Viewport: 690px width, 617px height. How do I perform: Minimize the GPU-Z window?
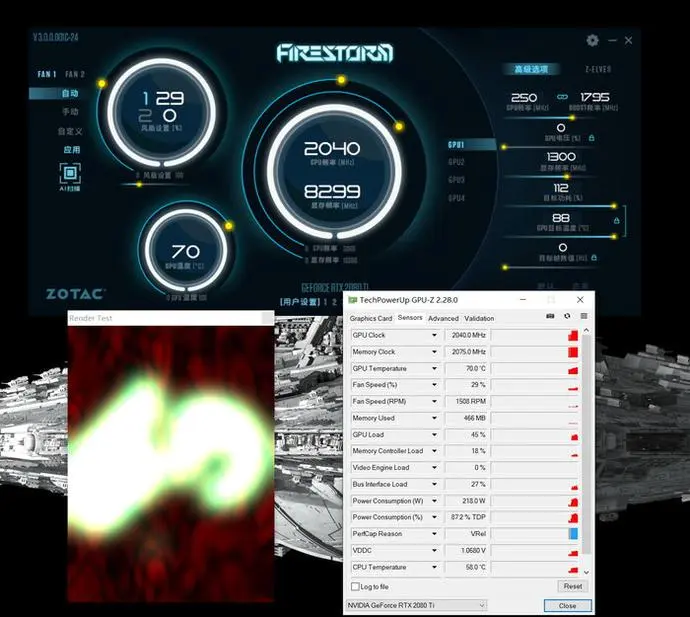click(x=523, y=300)
